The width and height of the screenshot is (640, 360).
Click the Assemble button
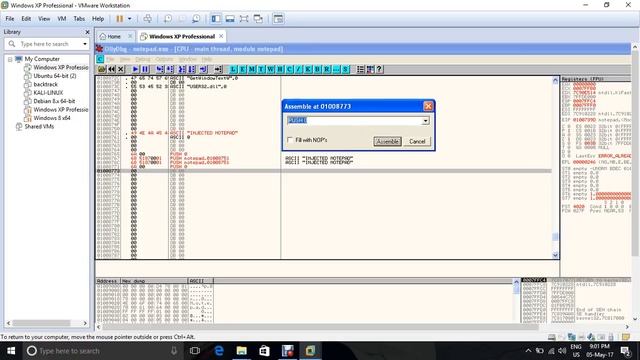[387, 141]
